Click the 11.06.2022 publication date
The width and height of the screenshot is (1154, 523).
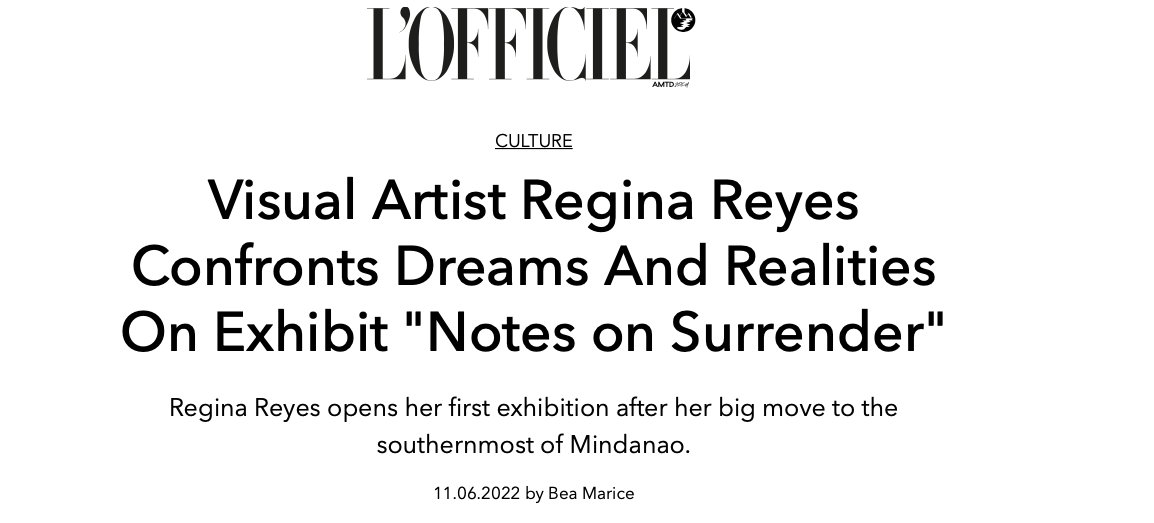click(476, 493)
